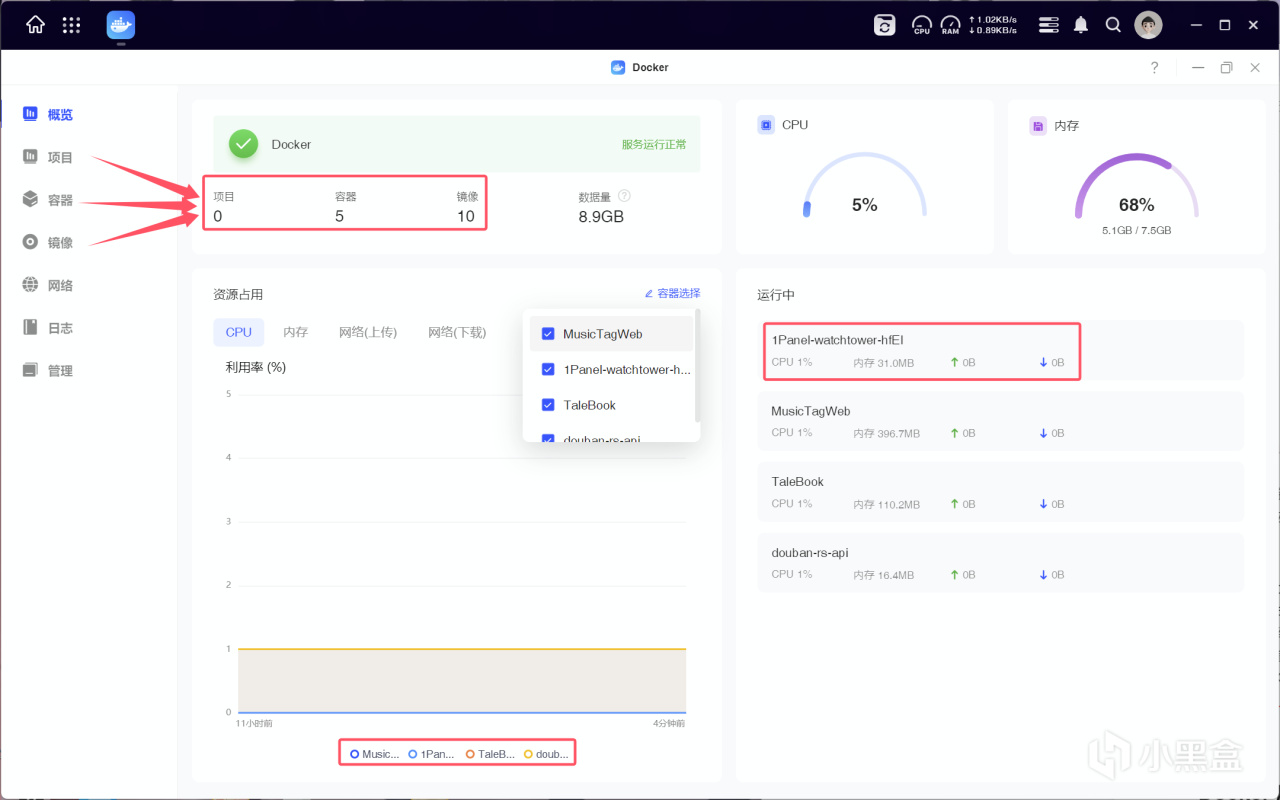Click the 运行中 panel heading
Screen dimensions: 1280x800
[x=776, y=295]
